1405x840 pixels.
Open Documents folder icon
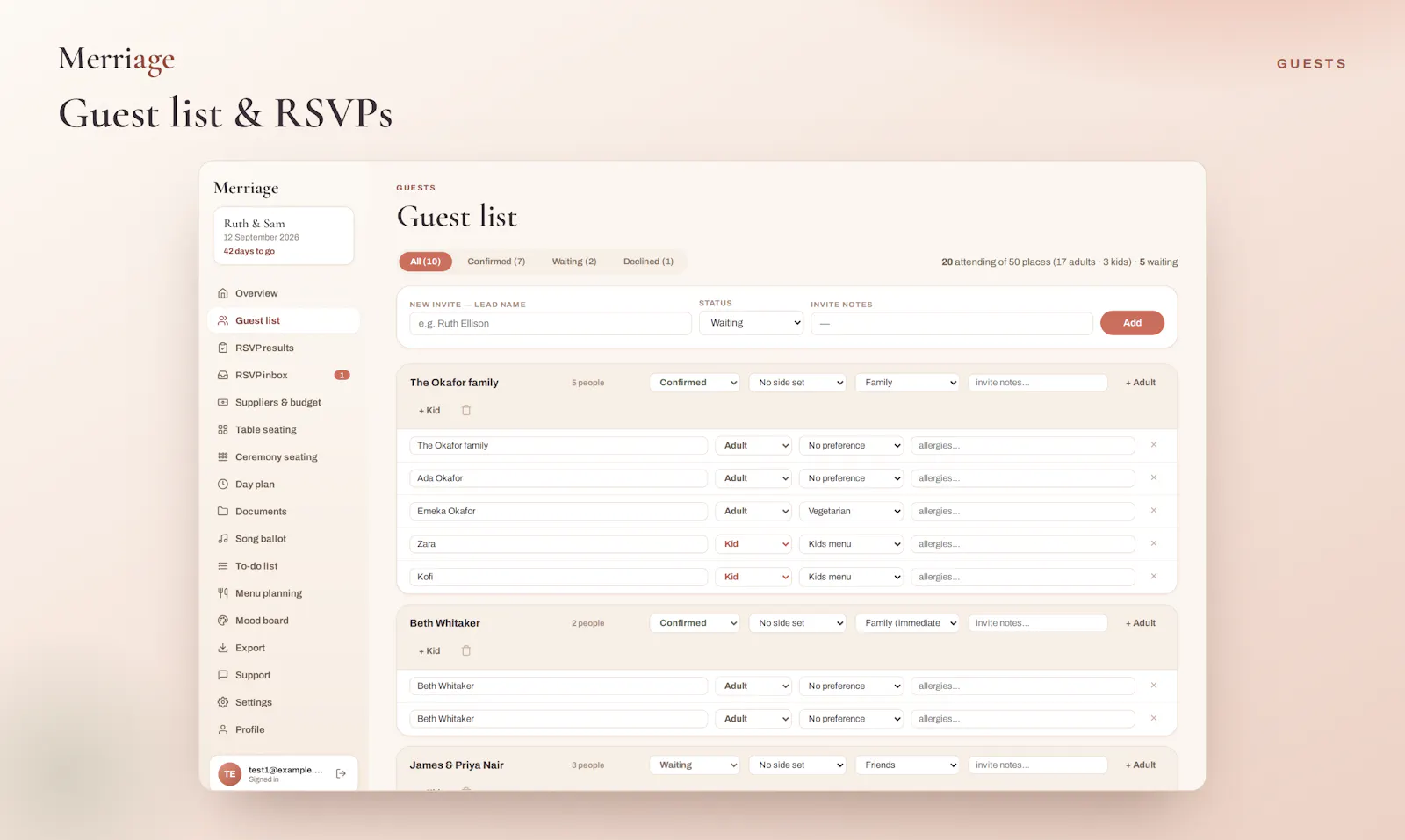223,511
